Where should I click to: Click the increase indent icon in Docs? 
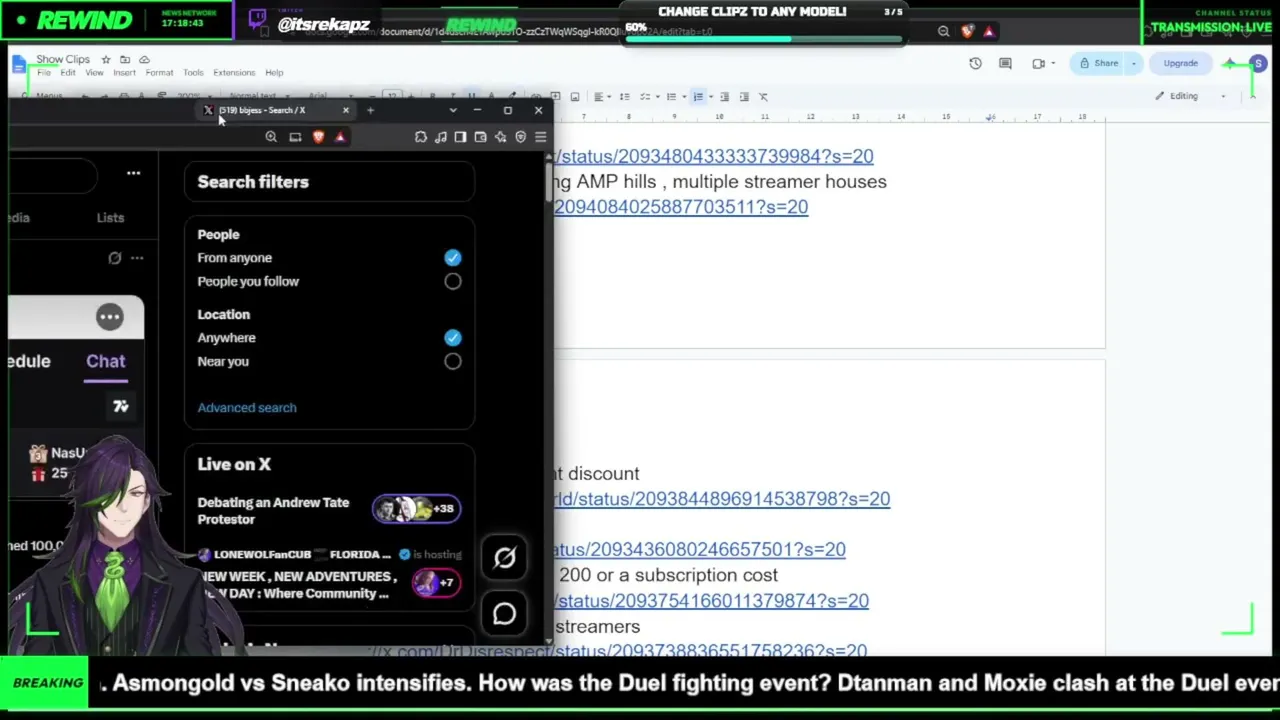pos(743,97)
